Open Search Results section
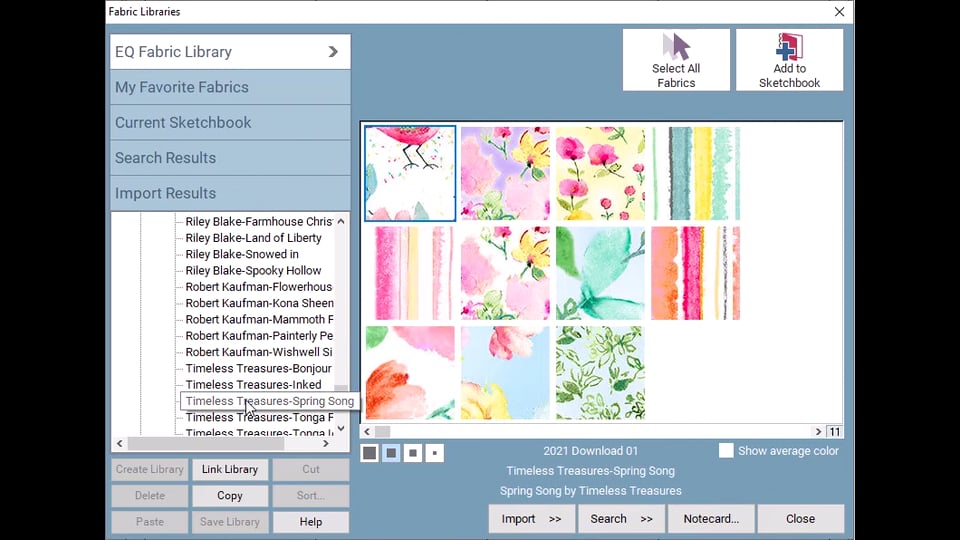Screen dimensions: 960x540 pos(230,158)
